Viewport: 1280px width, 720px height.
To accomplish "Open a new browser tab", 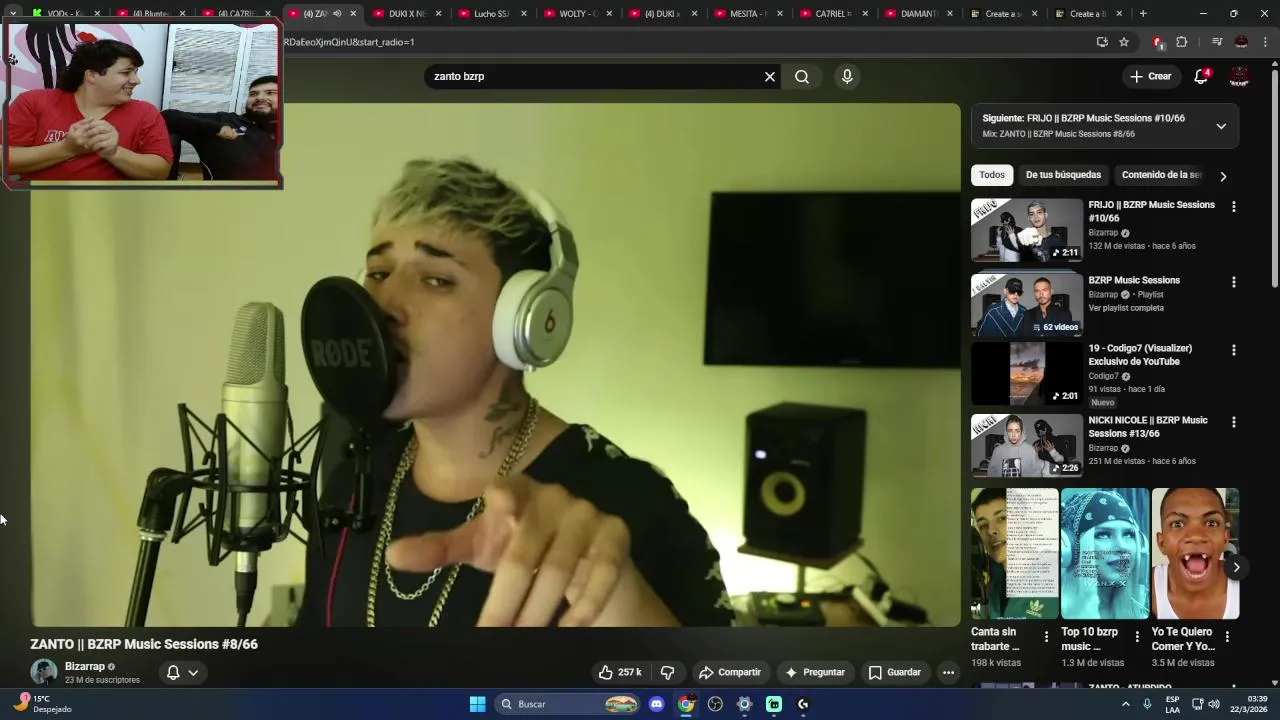I will (x=1143, y=14).
